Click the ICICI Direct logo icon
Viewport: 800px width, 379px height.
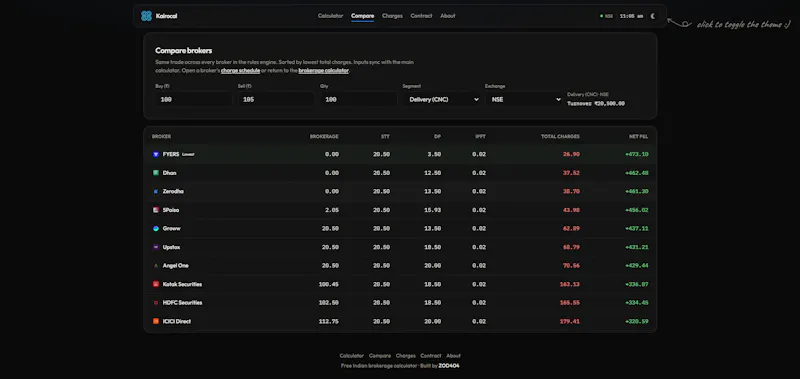(x=156, y=321)
